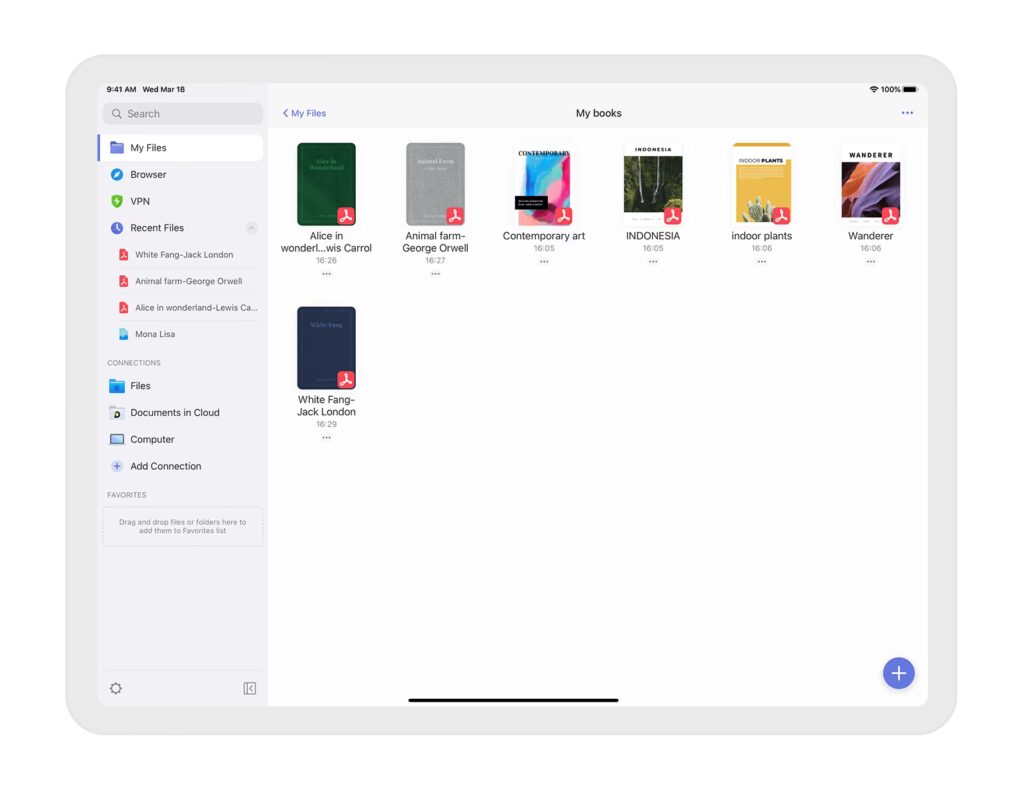Image resolution: width=1024 pixels, height=787 pixels.
Task: Select the VPN shield icon
Action: click(117, 201)
